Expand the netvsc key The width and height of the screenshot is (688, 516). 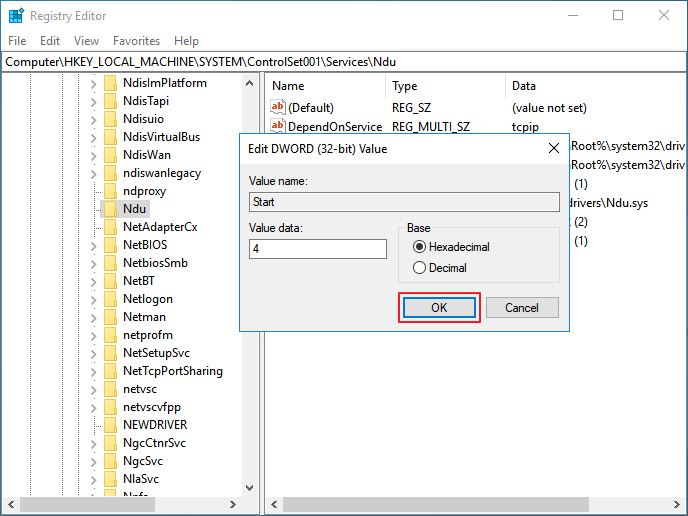93,390
